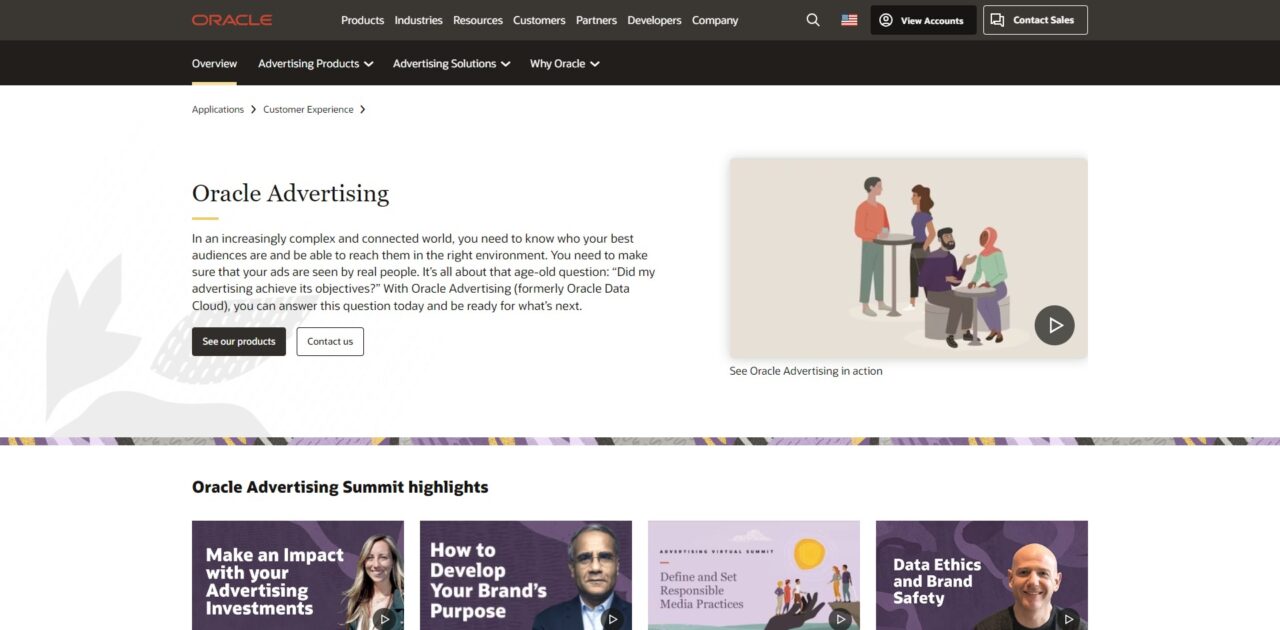Click the See Oracle Advertising in action caption

coord(806,371)
